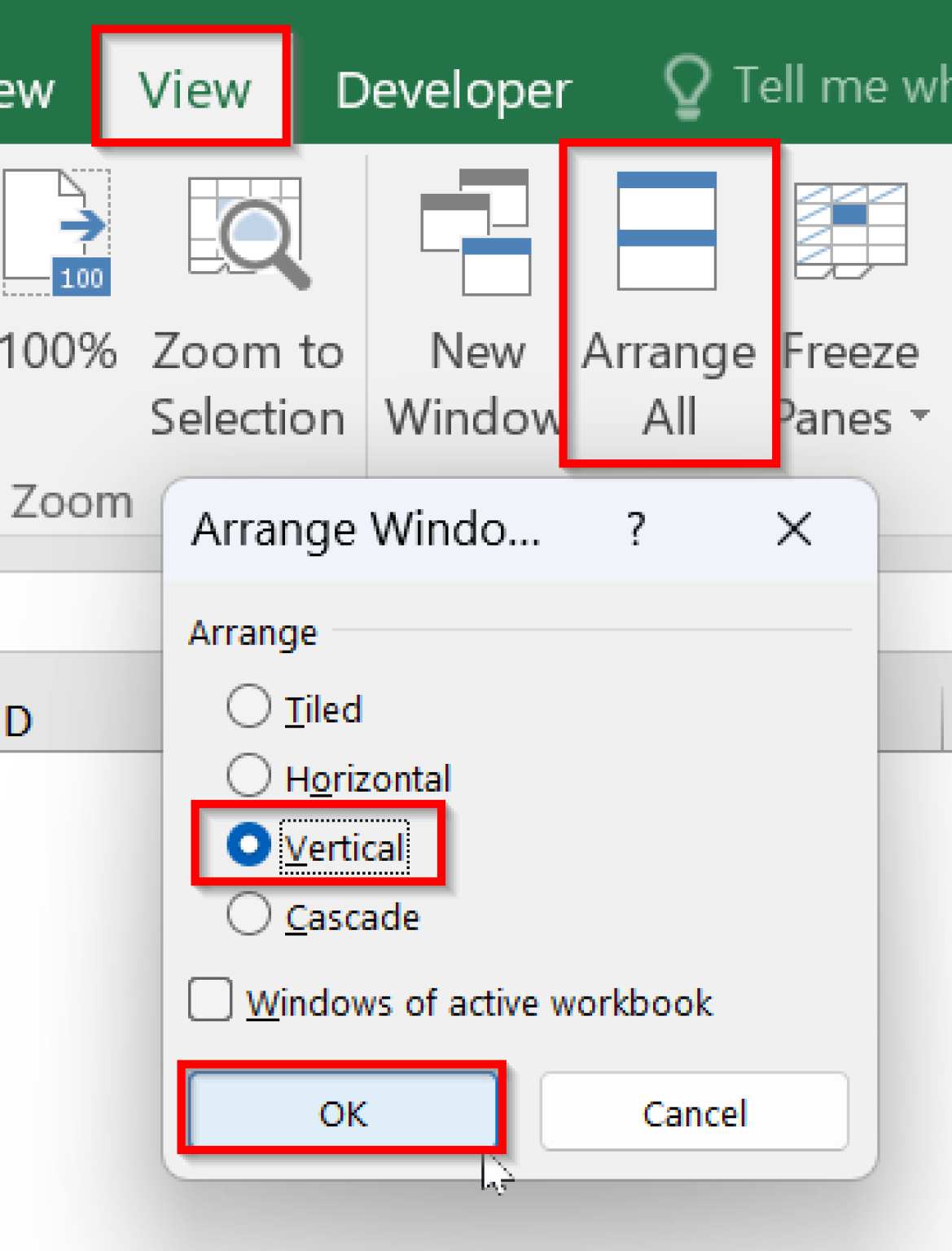Click the dialog Help question mark
The width and height of the screenshot is (952, 1251).
pyautogui.click(x=636, y=530)
